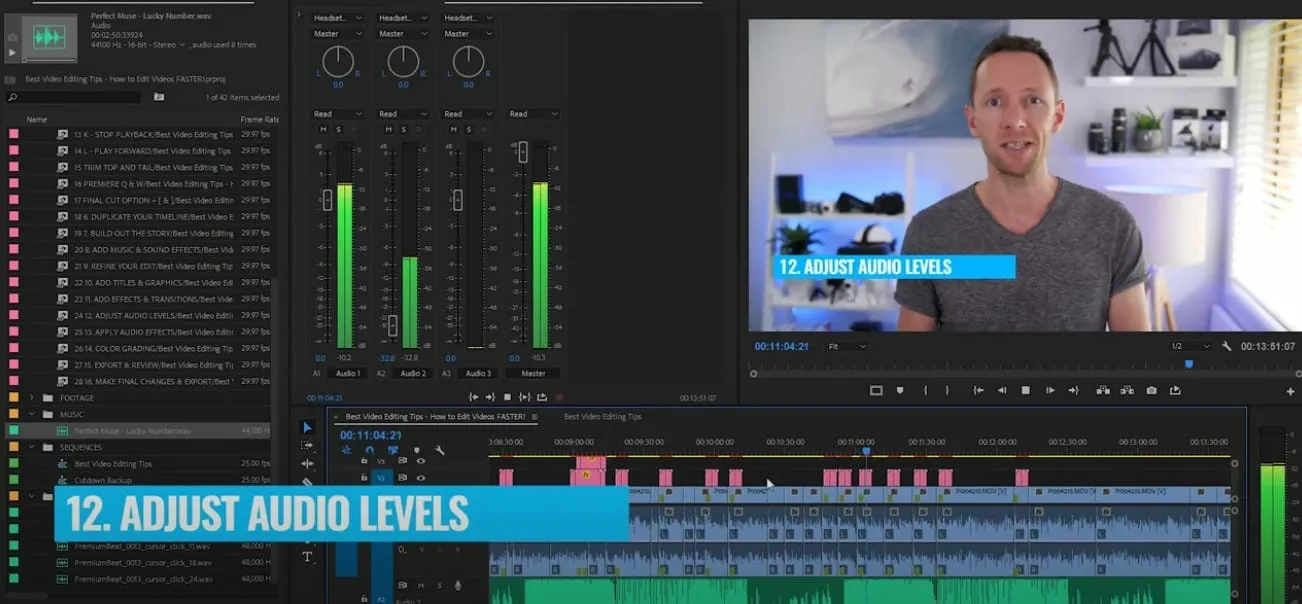1302x604 pixels.
Task: Open the Fit zoom level dropdown
Action: pos(847,346)
